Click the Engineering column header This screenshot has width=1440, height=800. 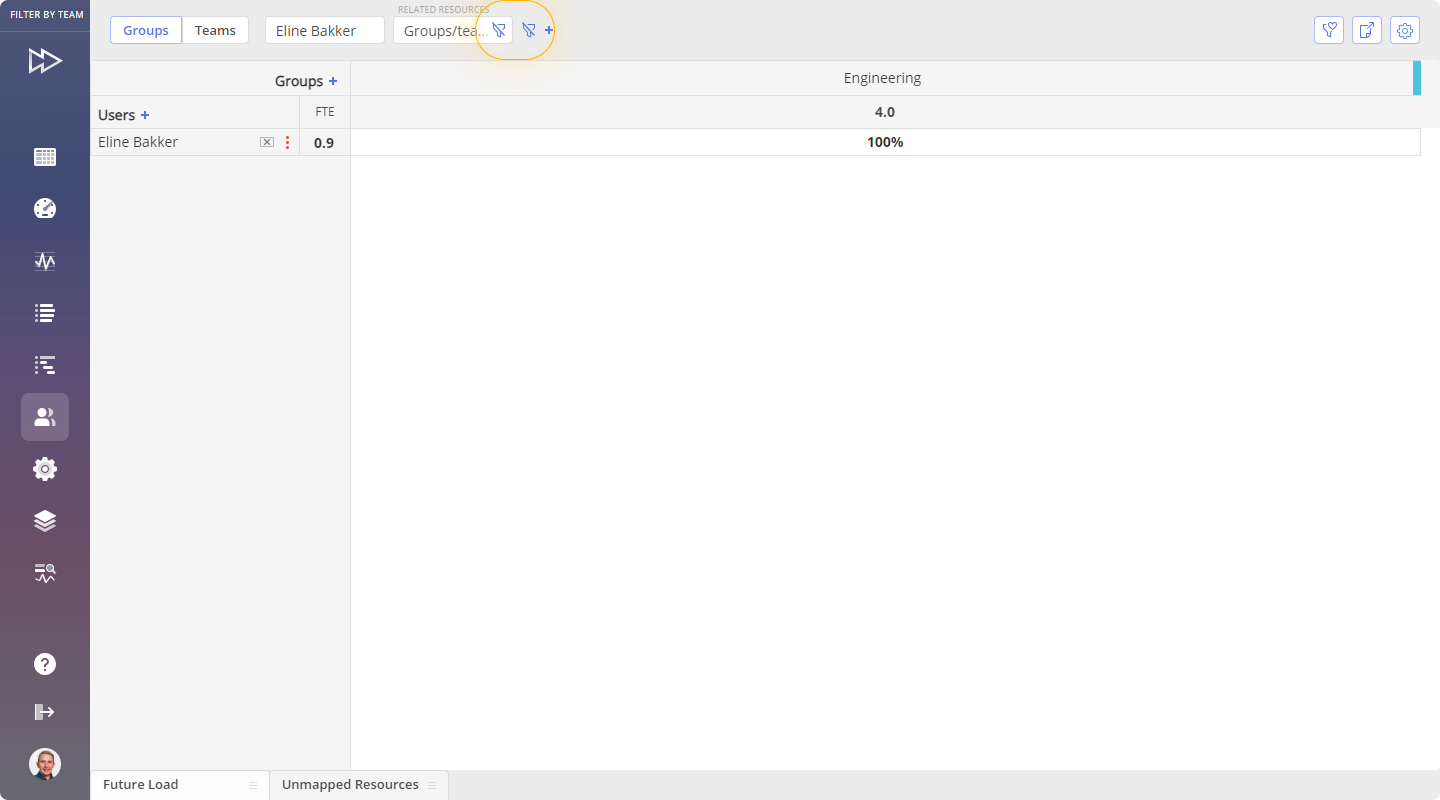(882, 78)
